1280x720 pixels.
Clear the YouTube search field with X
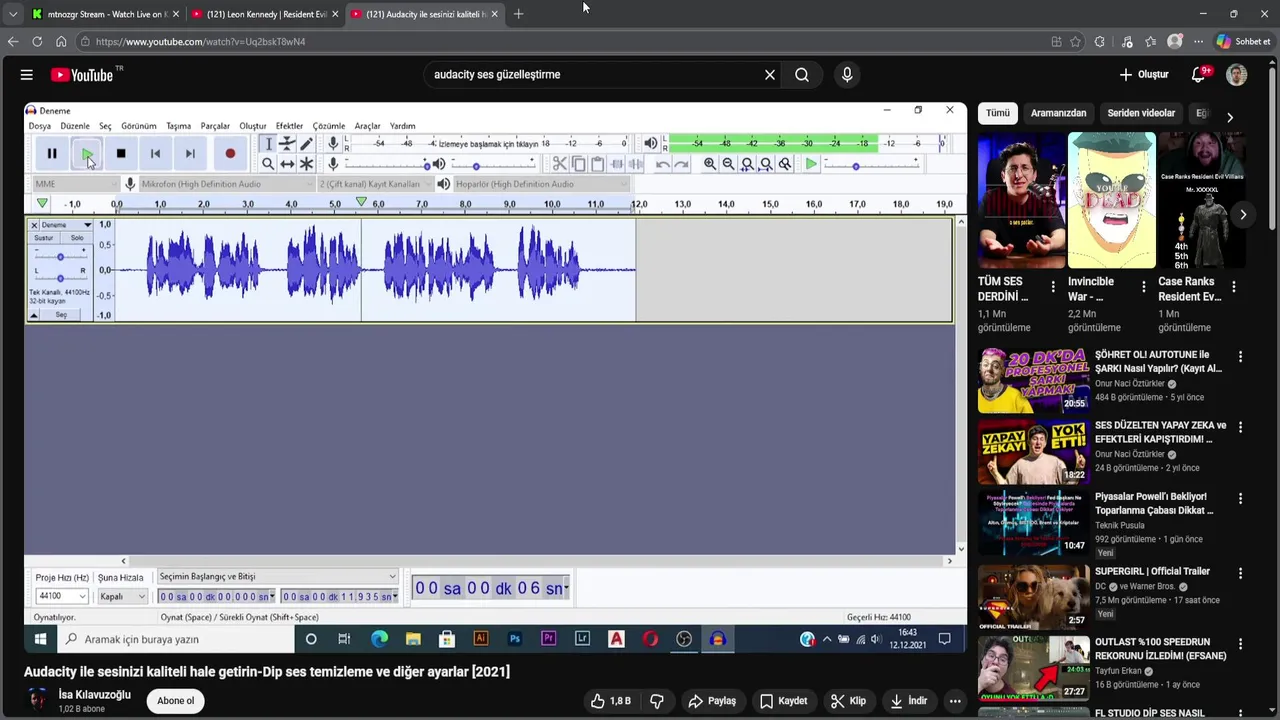click(770, 75)
